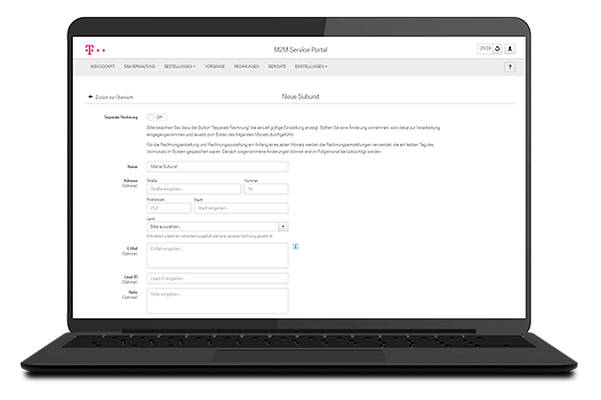The width and height of the screenshot is (601, 400).
Task: Open the user profile icon
Action: 510,47
